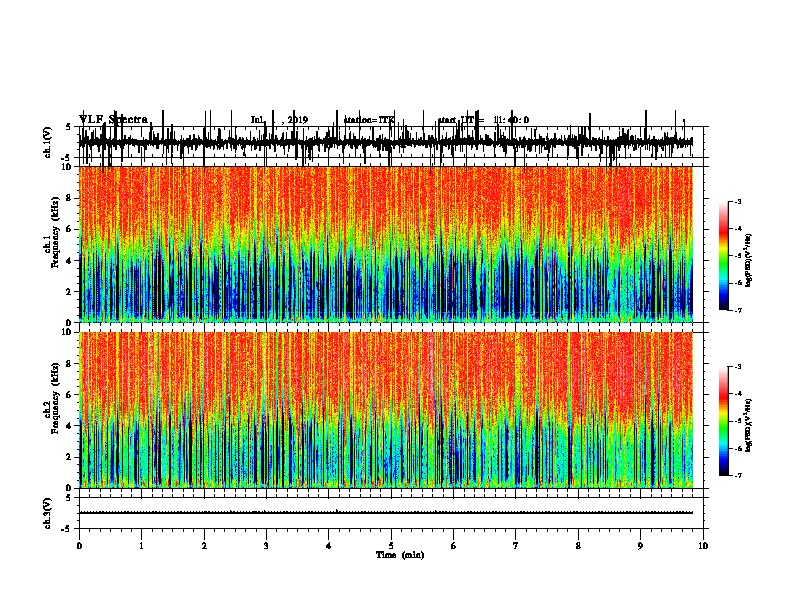The image size is (792, 612).
Task: Click the -7 label on ch.1 colorbar
Action: tap(737, 310)
